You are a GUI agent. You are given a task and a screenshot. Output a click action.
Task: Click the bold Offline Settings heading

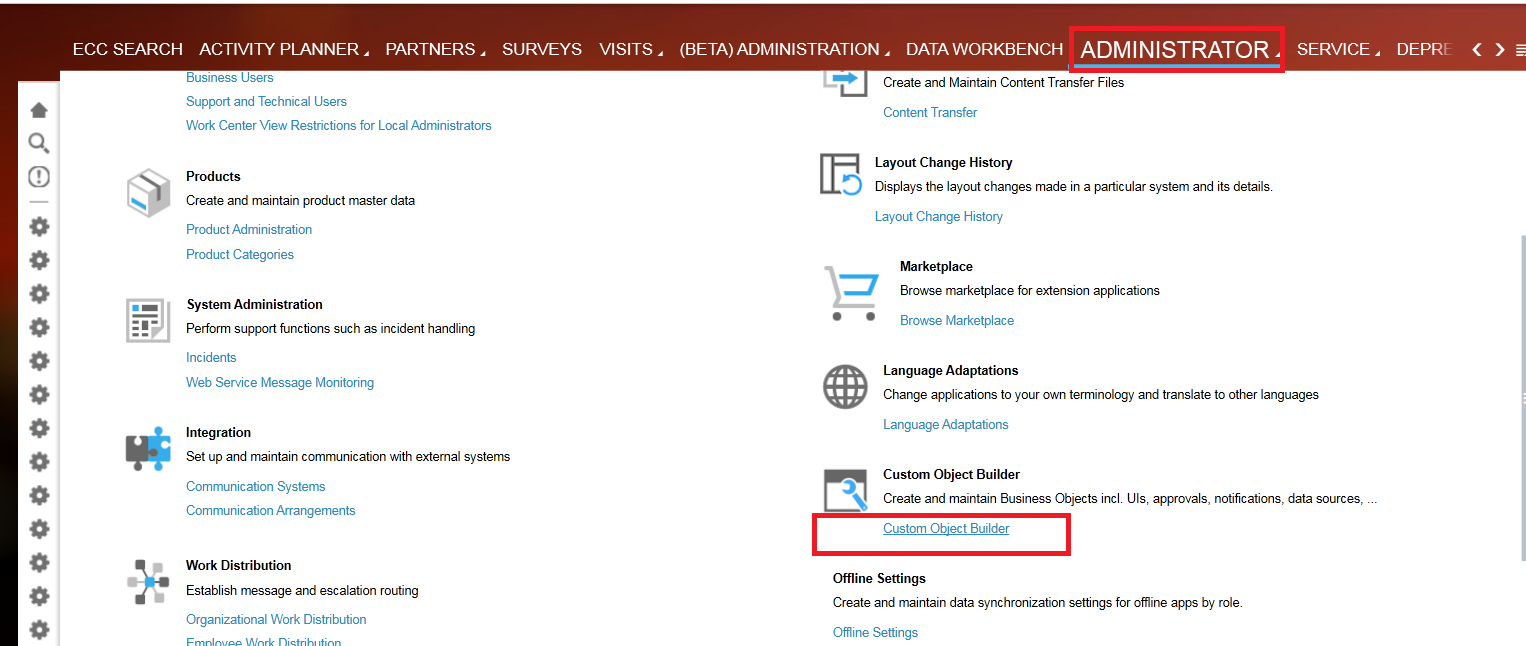(879, 578)
